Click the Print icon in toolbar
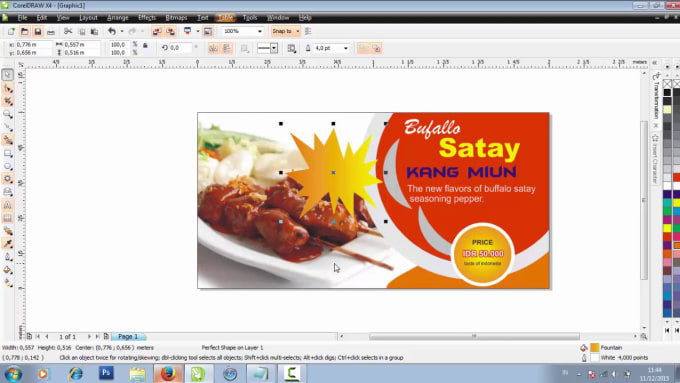Viewport: 680px width, 383px height. click(51, 31)
